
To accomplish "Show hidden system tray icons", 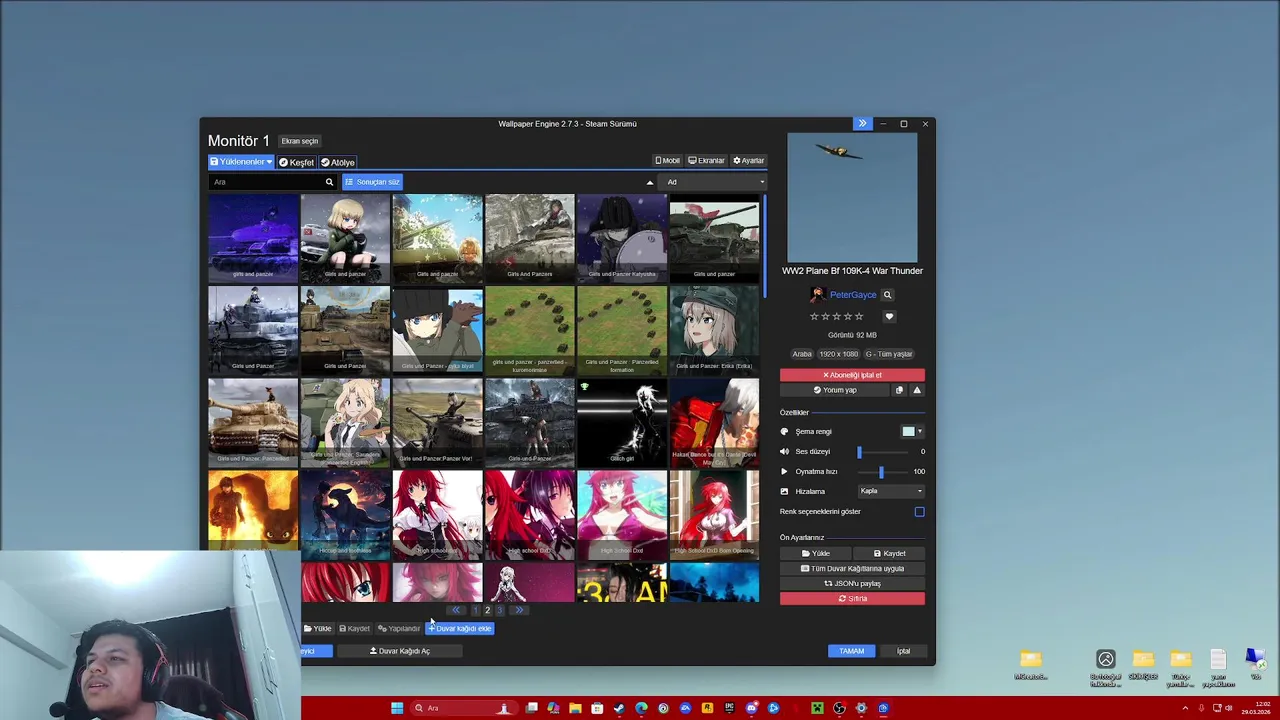I will point(1186,708).
